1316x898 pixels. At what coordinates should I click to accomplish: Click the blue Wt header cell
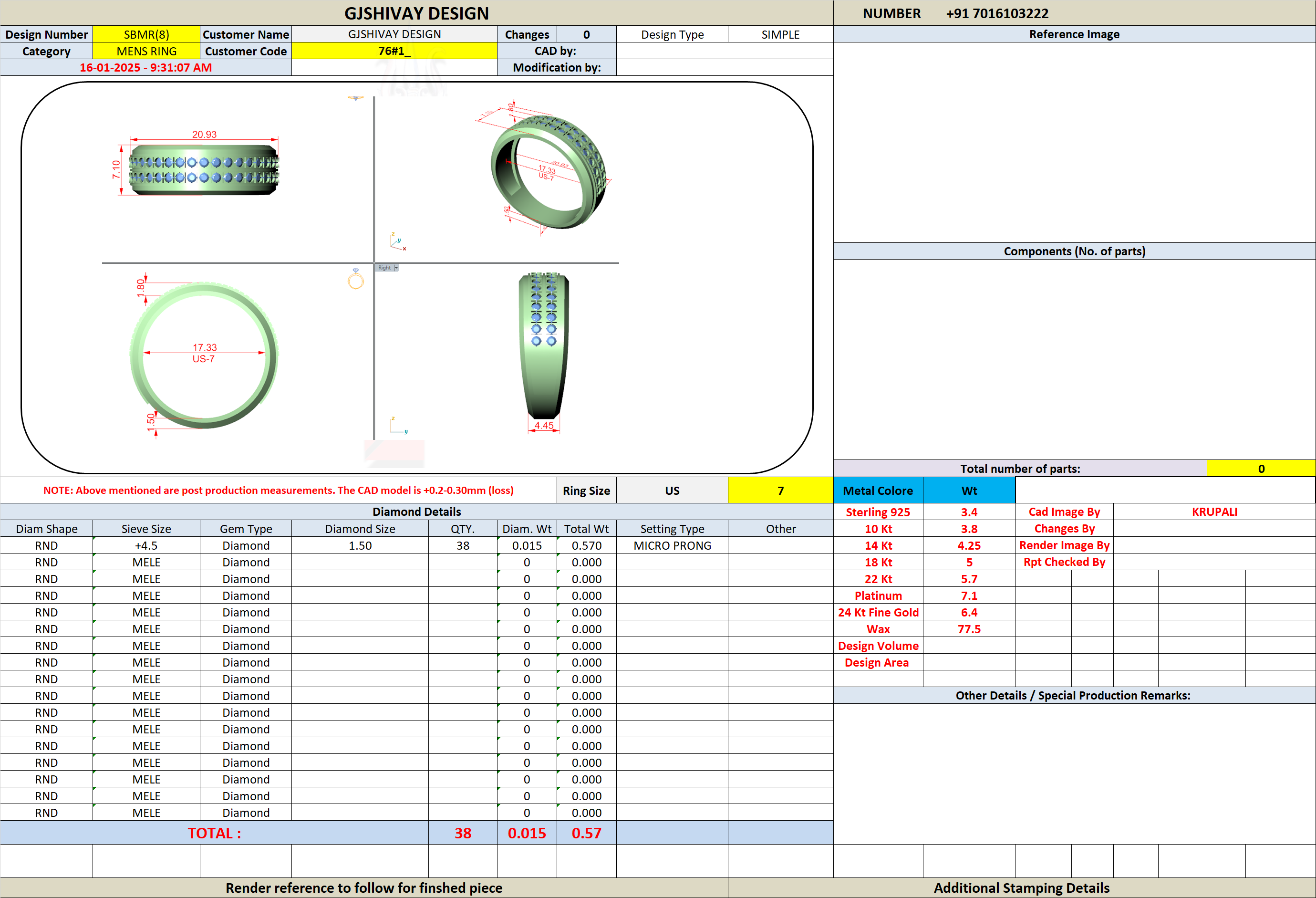pyautogui.click(x=969, y=491)
